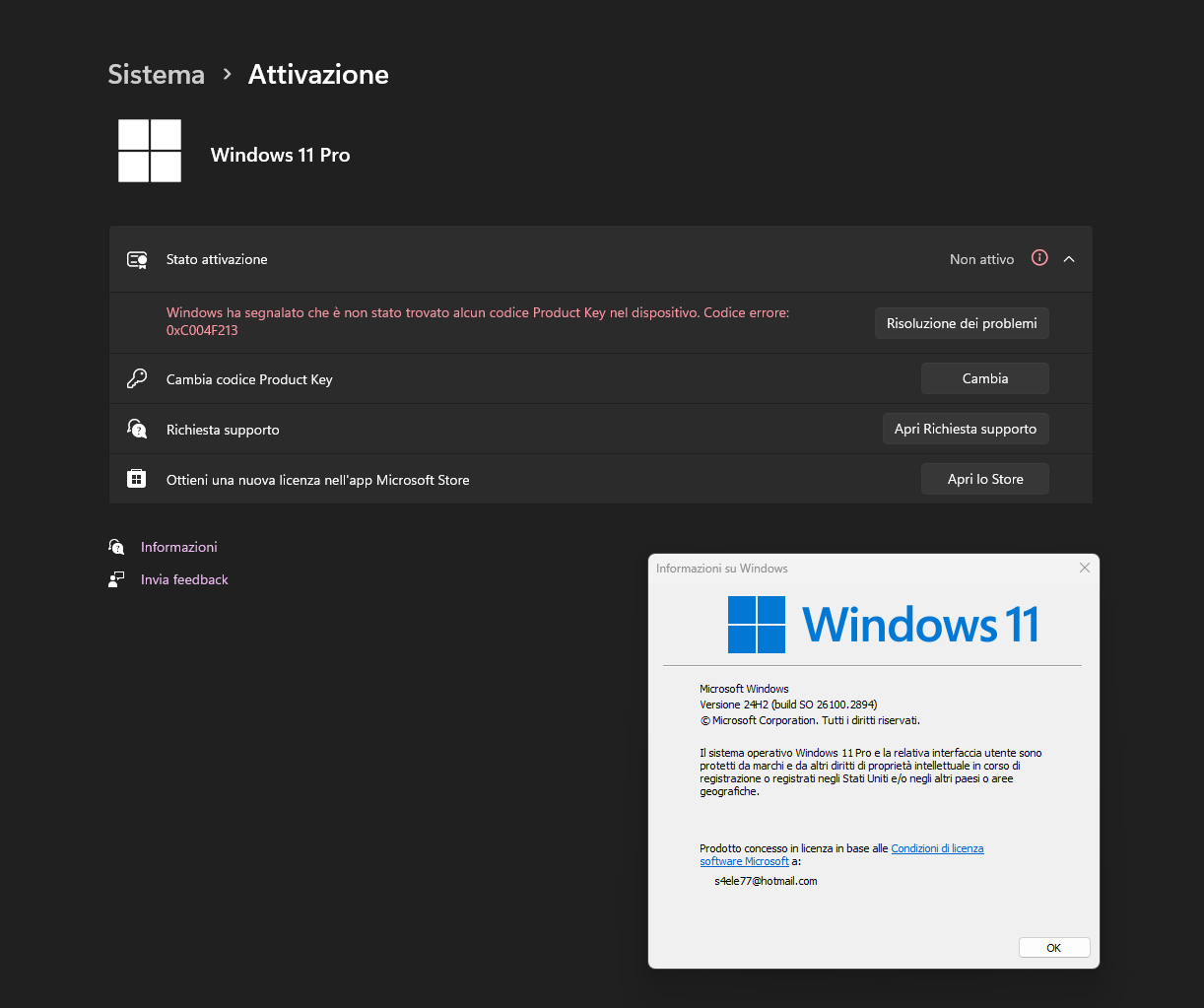Viewport: 1204px width, 1008px height.
Task: Click the Invia feedback person icon
Action: (x=117, y=579)
